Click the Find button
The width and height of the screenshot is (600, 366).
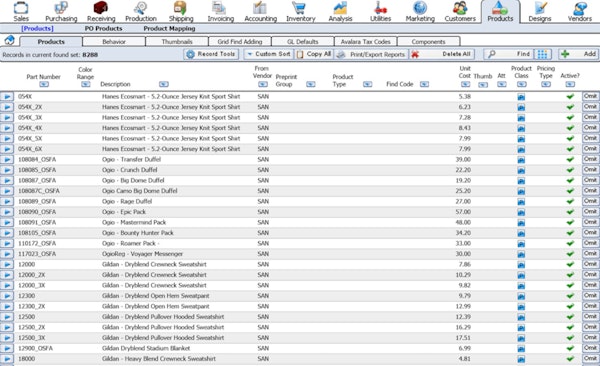509,54
